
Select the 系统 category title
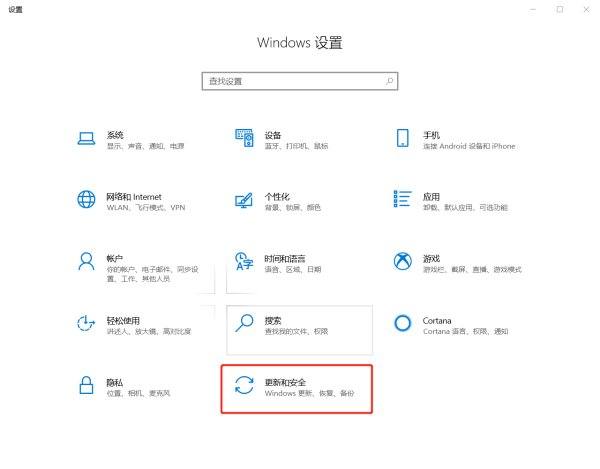tap(115, 135)
